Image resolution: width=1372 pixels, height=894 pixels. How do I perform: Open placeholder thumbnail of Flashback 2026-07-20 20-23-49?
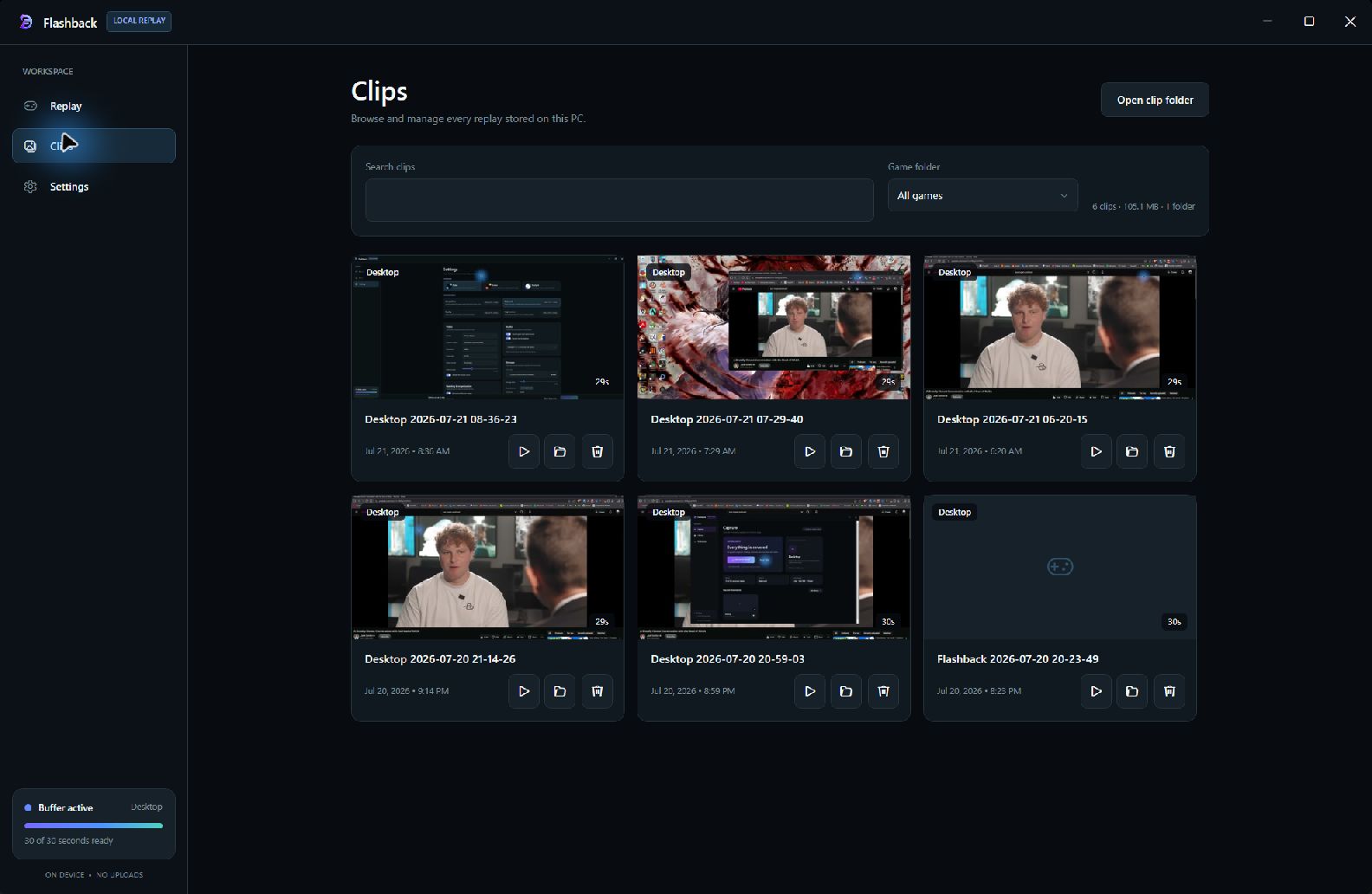[1060, 567]
